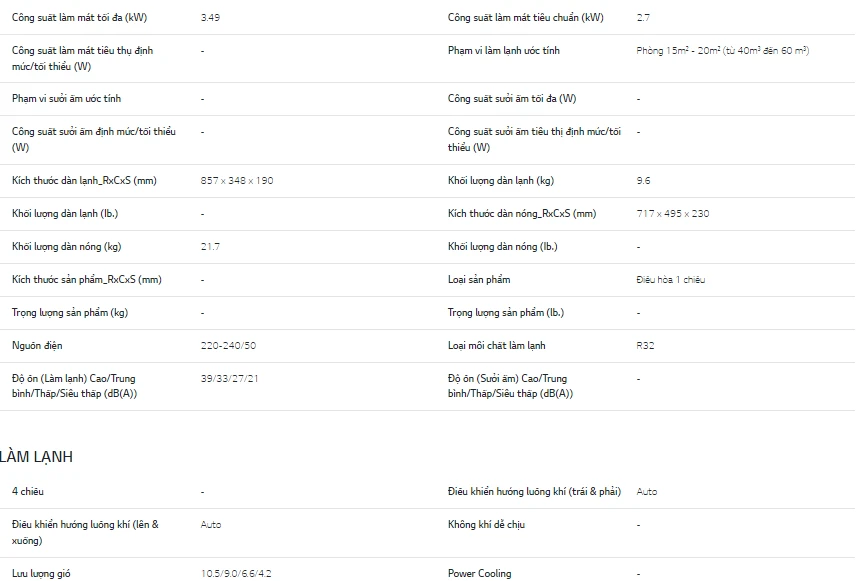Click the 'Điều hòa 1 chiều' product type value
Image resolution: width=862 pixels, height=581 pixels.
[671, 280]
